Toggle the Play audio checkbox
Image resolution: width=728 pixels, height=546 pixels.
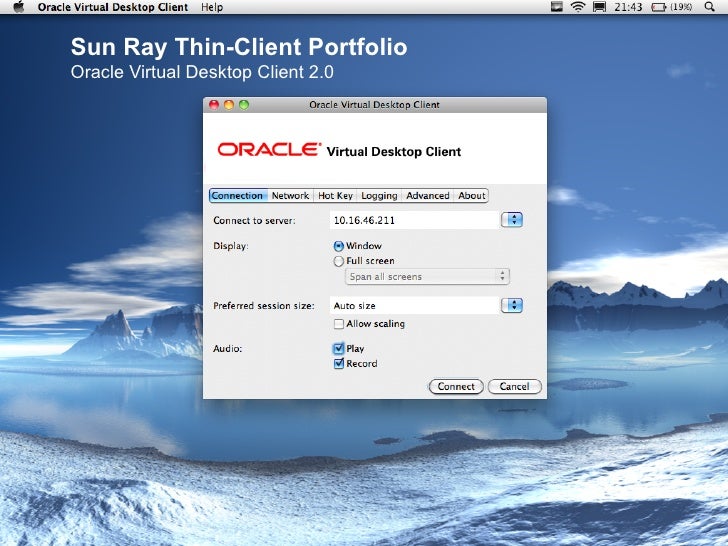[x=339, y=348]
